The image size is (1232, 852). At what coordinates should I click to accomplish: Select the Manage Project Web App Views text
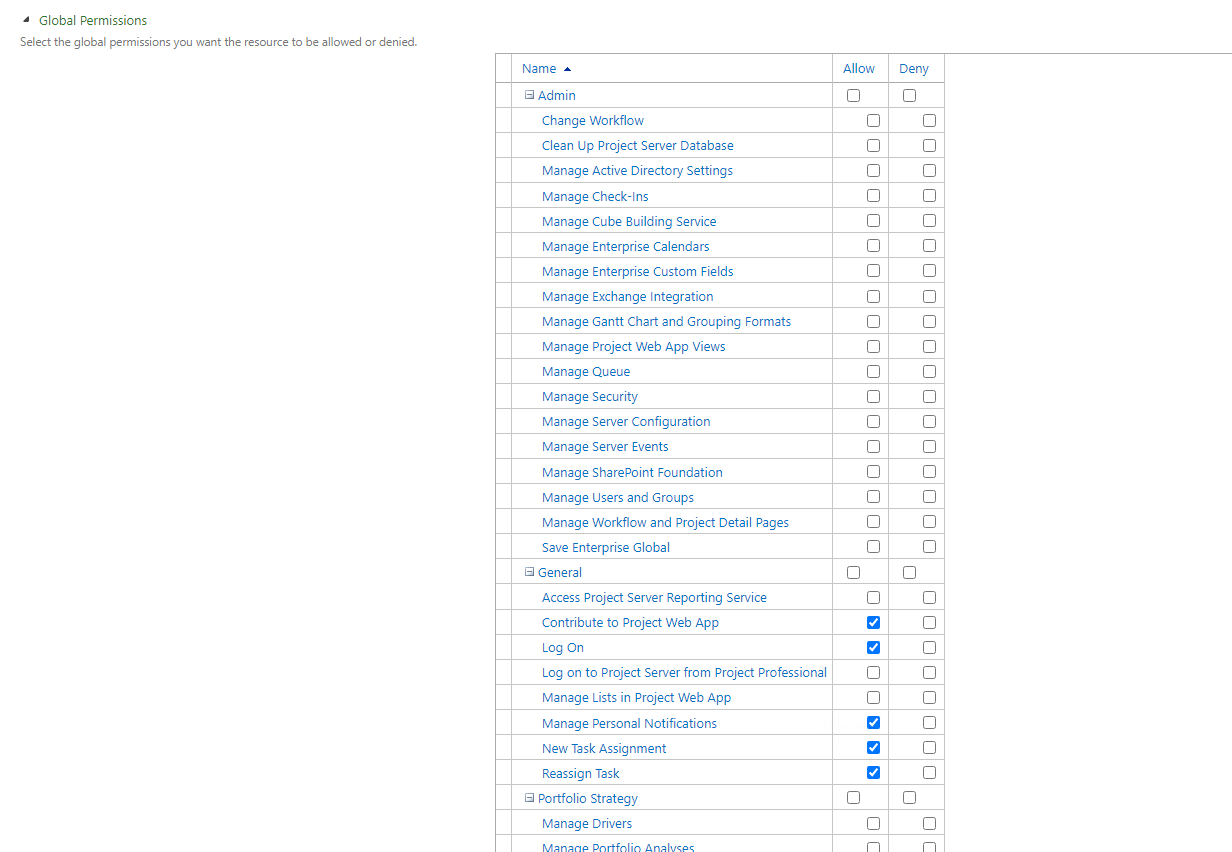634,347
